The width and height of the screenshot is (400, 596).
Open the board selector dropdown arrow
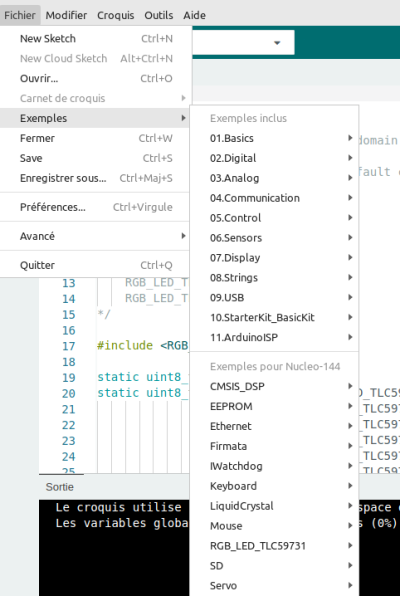[x=277, y=43]
